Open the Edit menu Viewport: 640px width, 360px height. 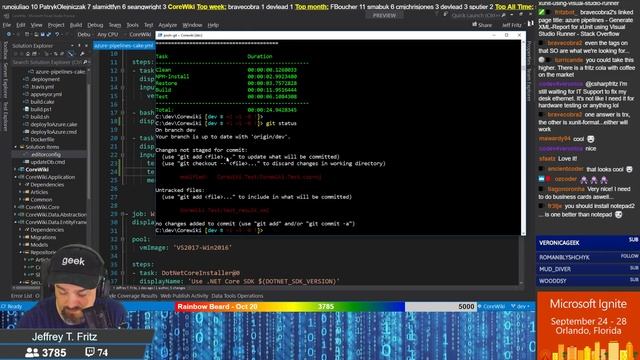[21, 25]
